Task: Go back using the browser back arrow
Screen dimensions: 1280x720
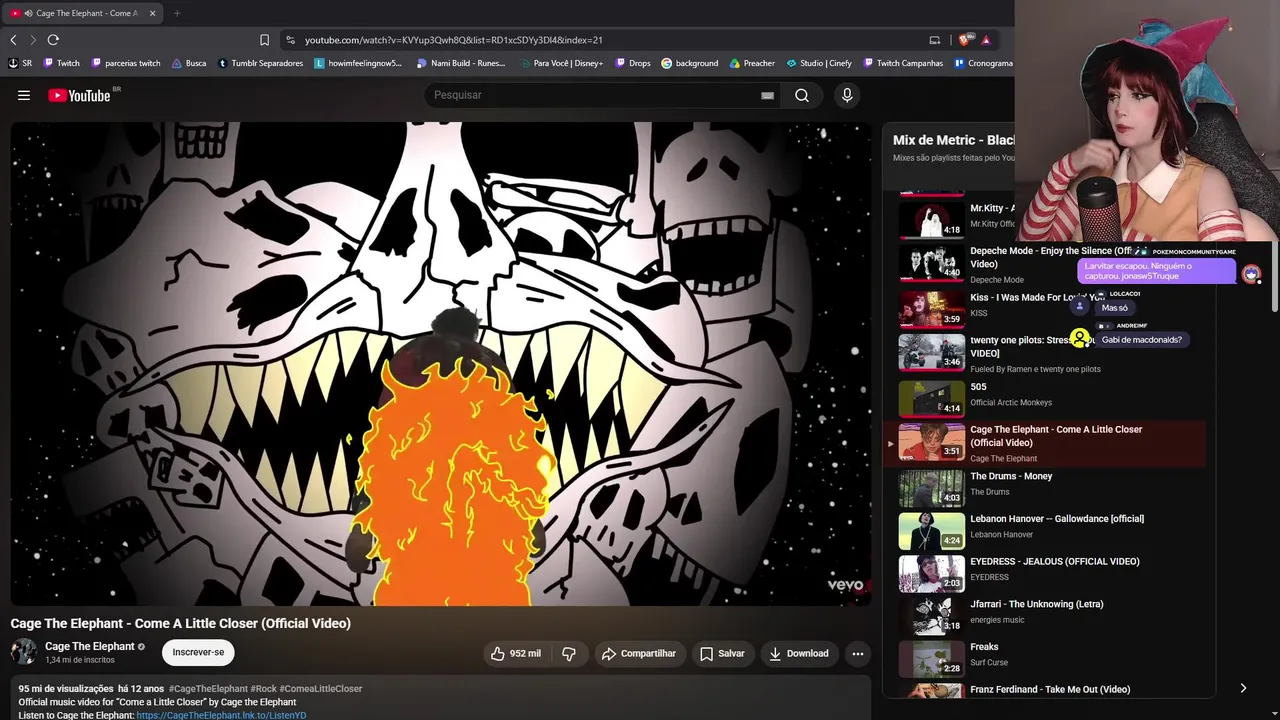Action: pos(13,40)
